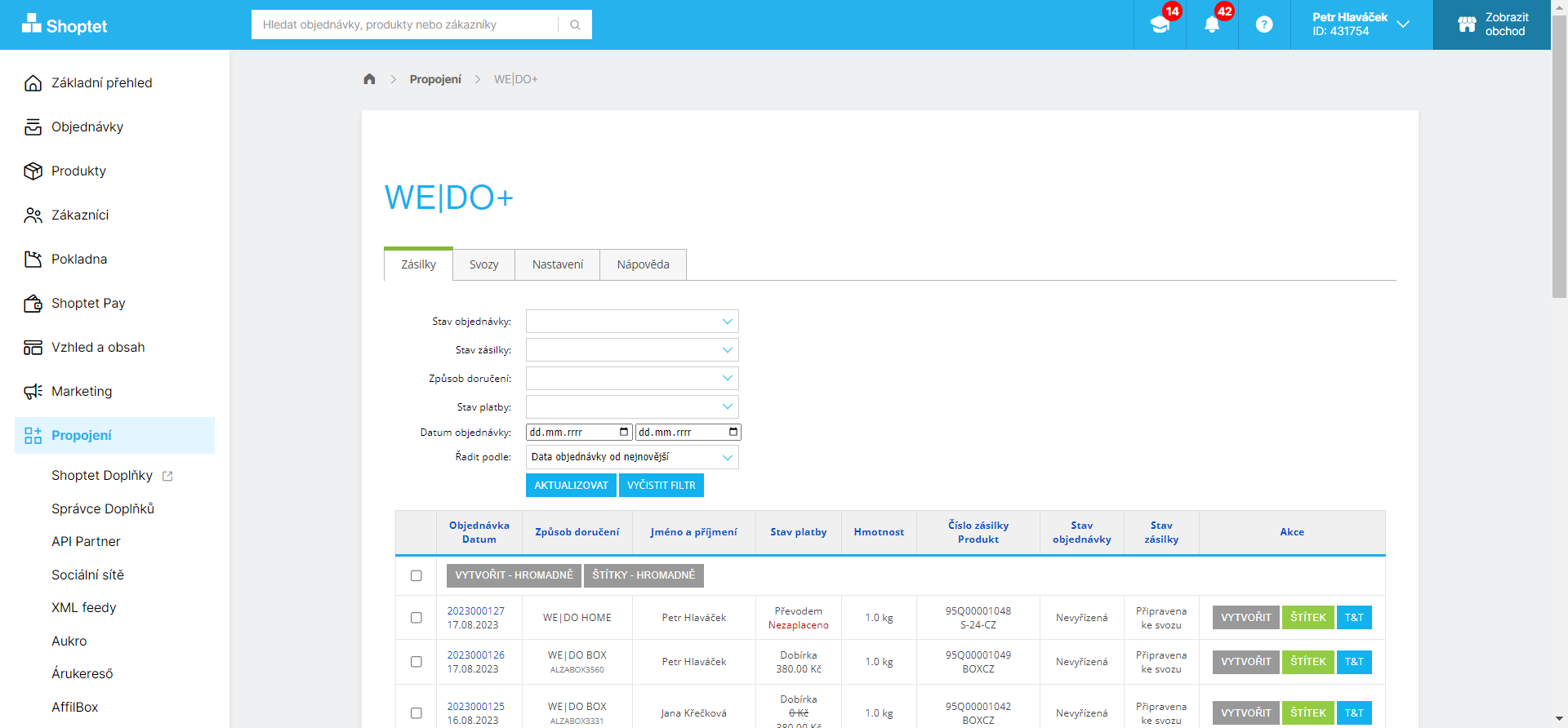
Task: Click ŠTÍTEK for order 2023000126
Action: pos(1308,662)
